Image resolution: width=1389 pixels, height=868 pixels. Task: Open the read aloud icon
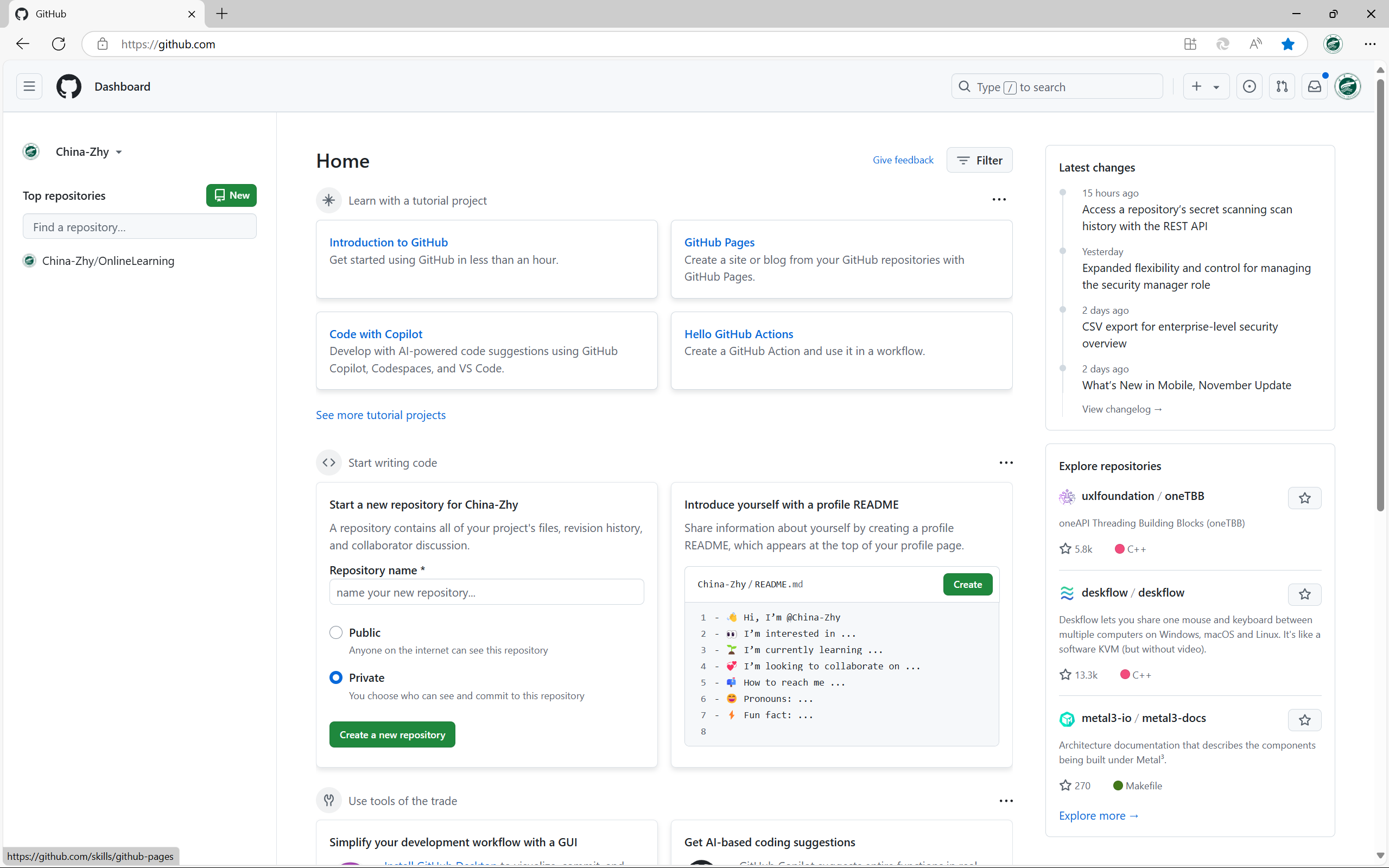click(x=1255, y=44)
